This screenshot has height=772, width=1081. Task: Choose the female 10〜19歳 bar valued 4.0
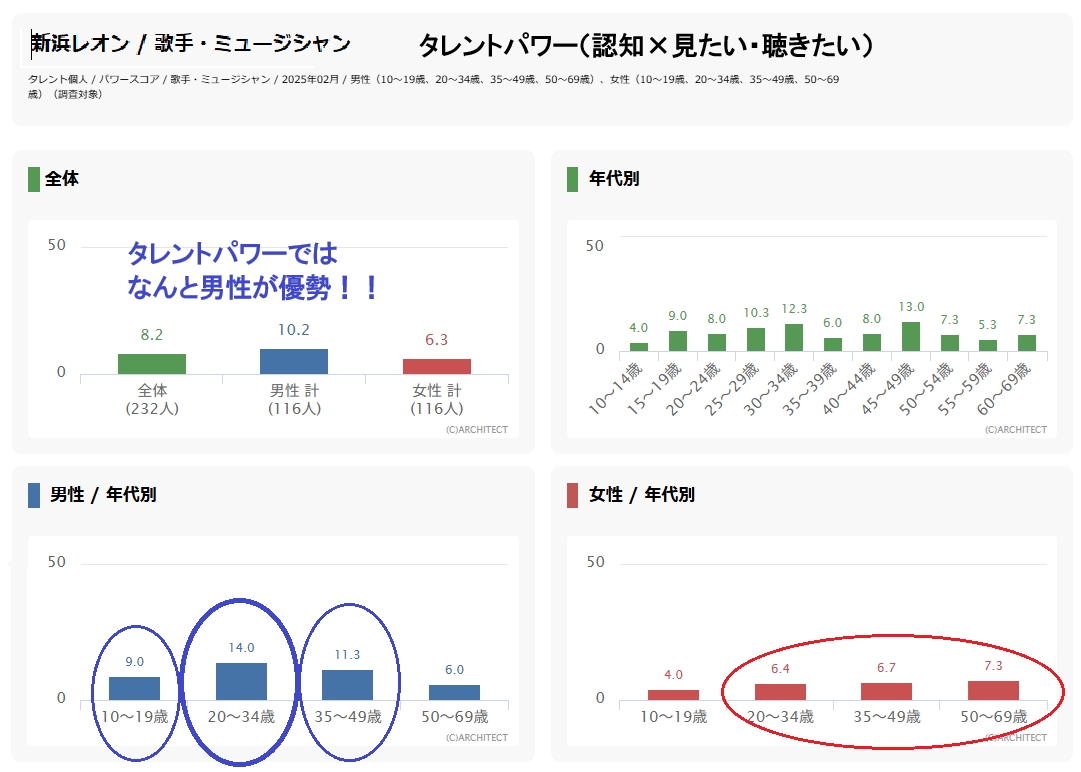coord(673,694)
